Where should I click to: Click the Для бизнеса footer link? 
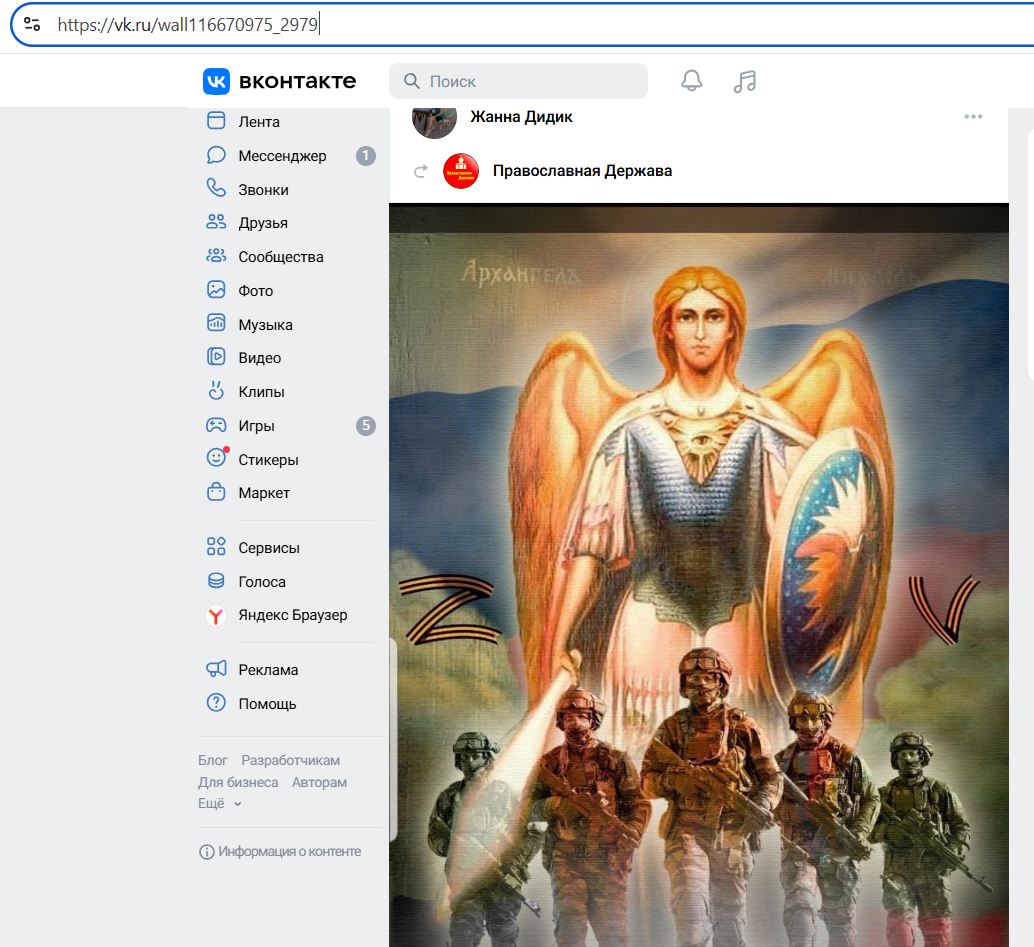[x=237, y=782]
